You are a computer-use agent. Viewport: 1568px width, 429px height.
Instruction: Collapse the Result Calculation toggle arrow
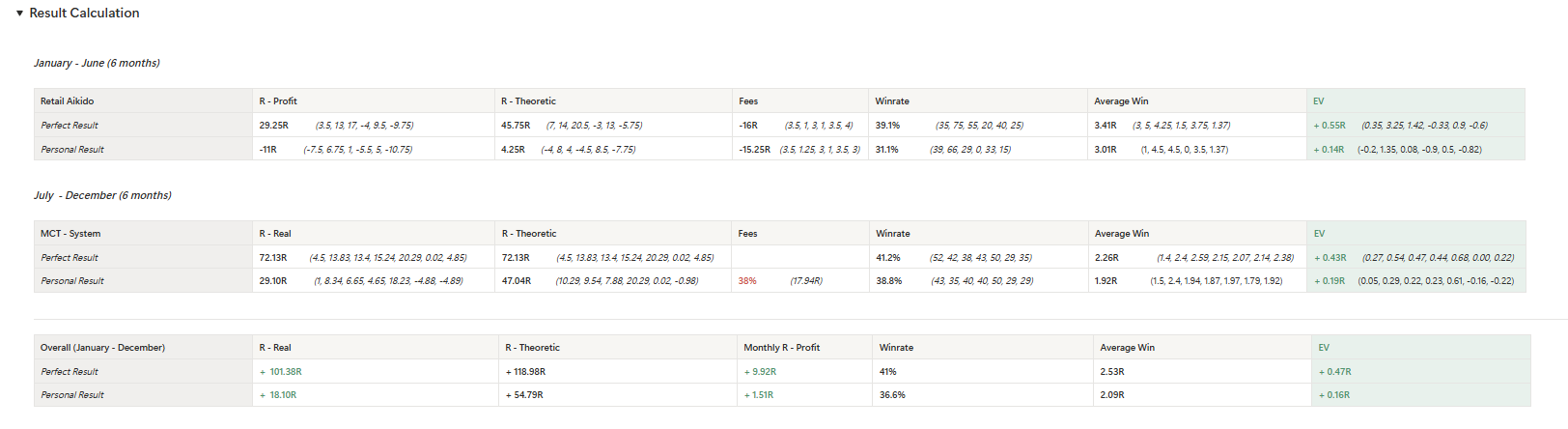coord(19,14)
